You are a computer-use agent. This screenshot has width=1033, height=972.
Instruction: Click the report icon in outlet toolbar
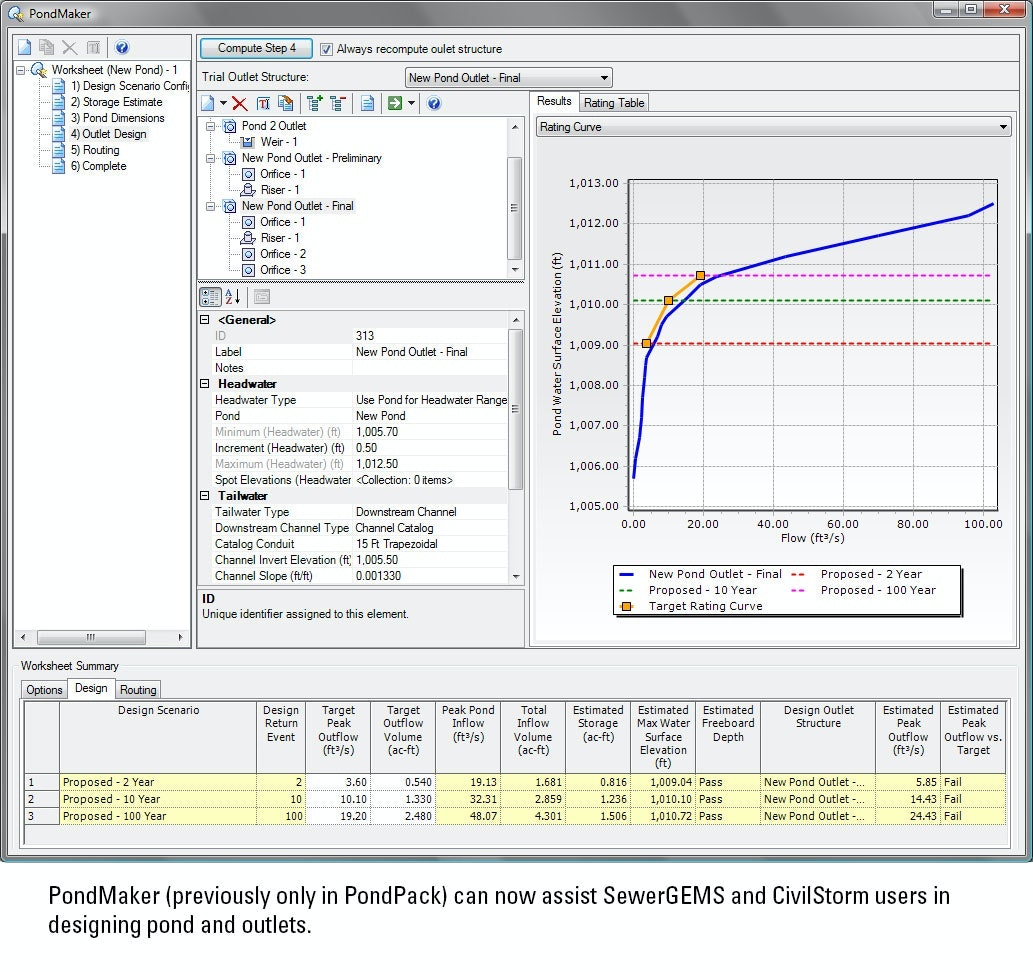point(367,103)
